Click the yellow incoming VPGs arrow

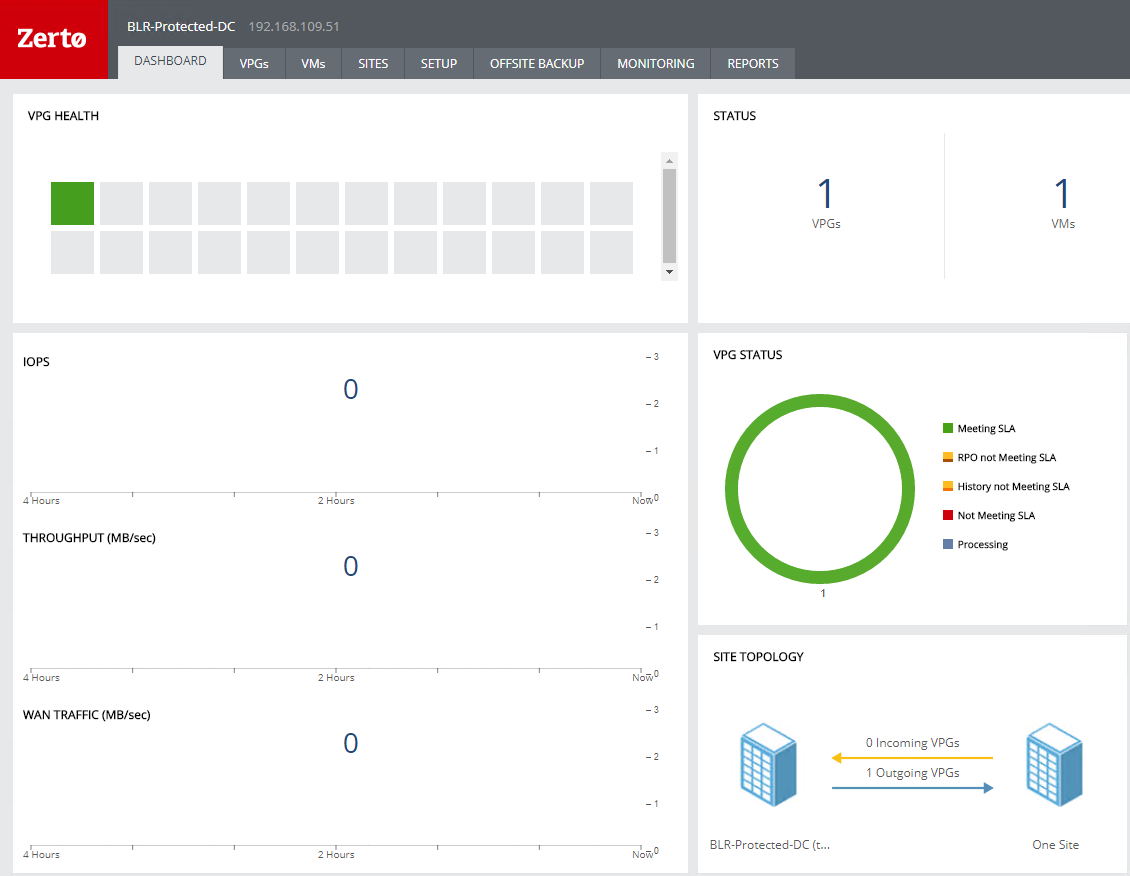point(912,758)
